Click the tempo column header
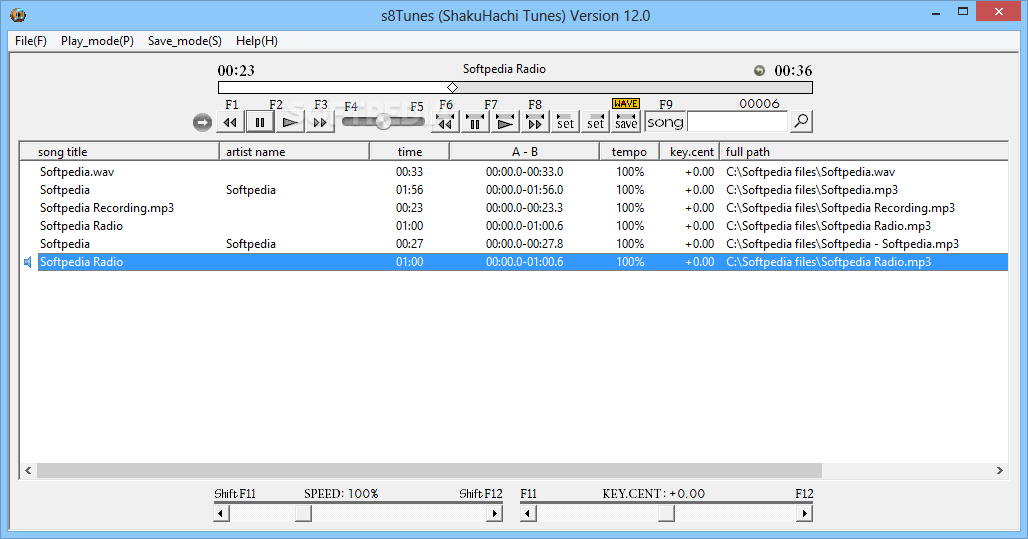This screenshot has width=1028, height=539. [x=629, y=151]
